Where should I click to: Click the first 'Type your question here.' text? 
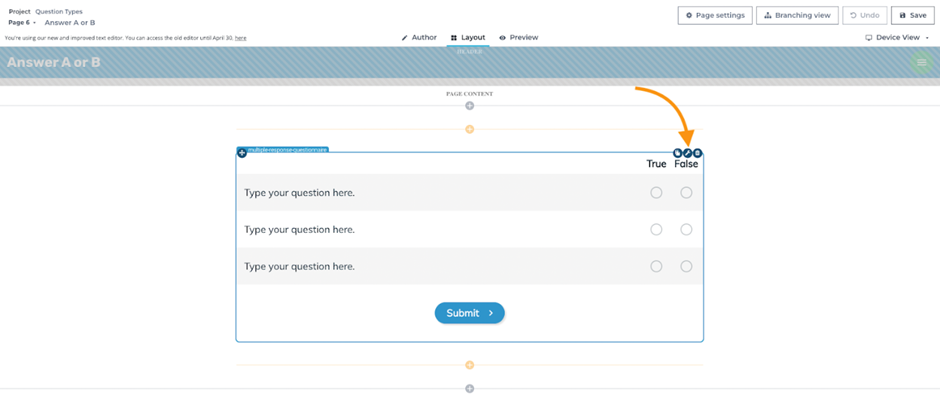click(x=299, y=193)
